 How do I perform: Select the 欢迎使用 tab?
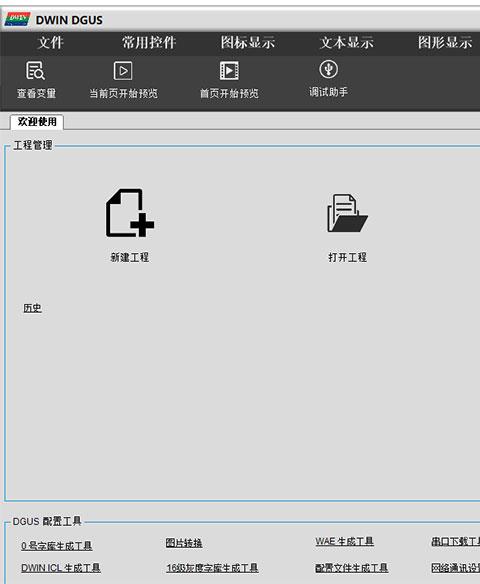pos(37,122)
